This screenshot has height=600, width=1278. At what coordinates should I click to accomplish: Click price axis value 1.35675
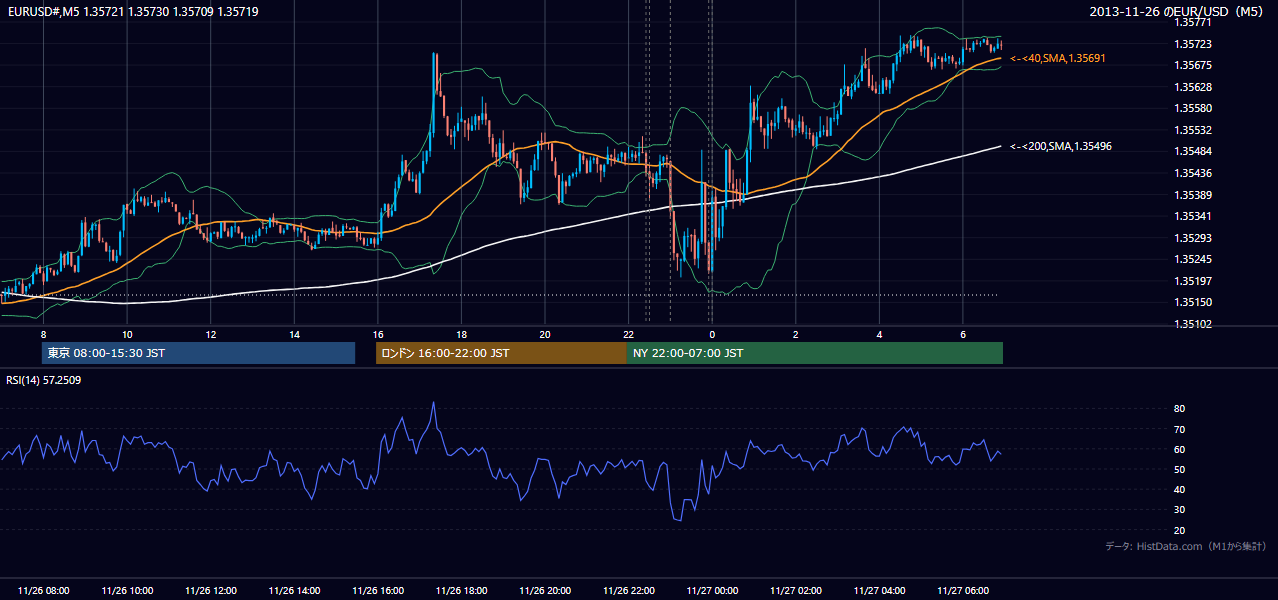coord(1191,66)
